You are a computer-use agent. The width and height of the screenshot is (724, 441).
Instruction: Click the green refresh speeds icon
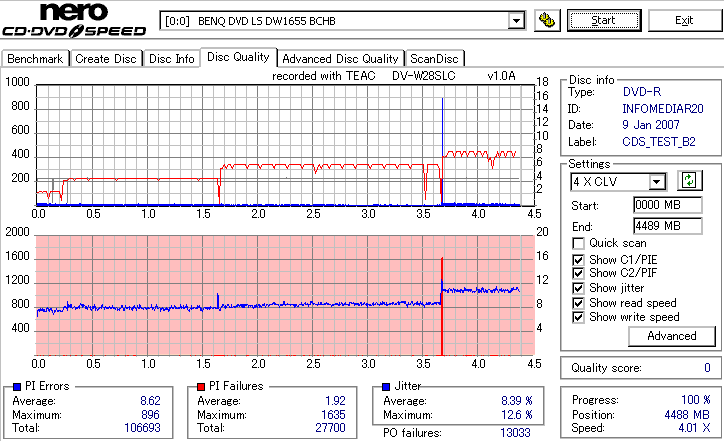689,181
